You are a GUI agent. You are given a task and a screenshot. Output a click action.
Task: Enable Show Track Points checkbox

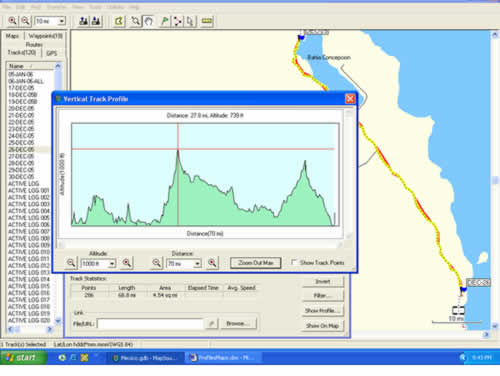point(294,262)
